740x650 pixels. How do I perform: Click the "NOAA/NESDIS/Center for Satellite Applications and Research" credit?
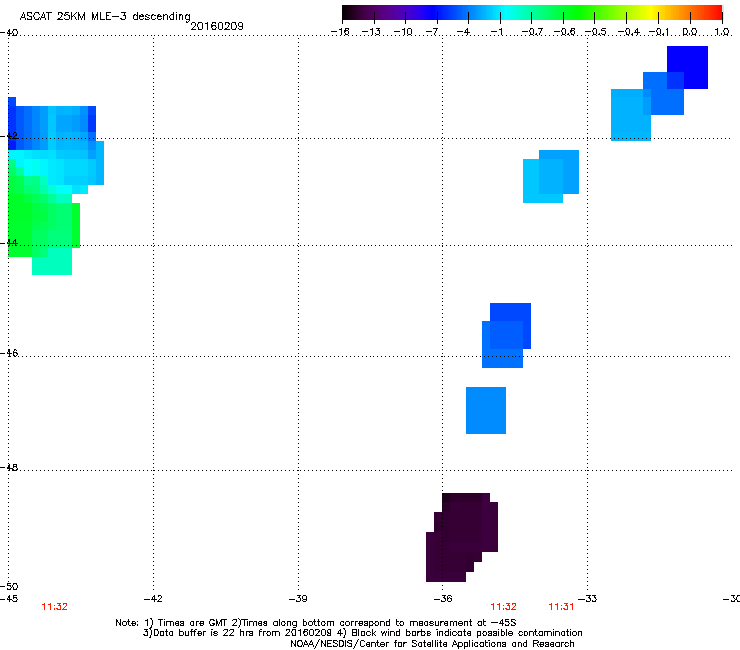432,644
